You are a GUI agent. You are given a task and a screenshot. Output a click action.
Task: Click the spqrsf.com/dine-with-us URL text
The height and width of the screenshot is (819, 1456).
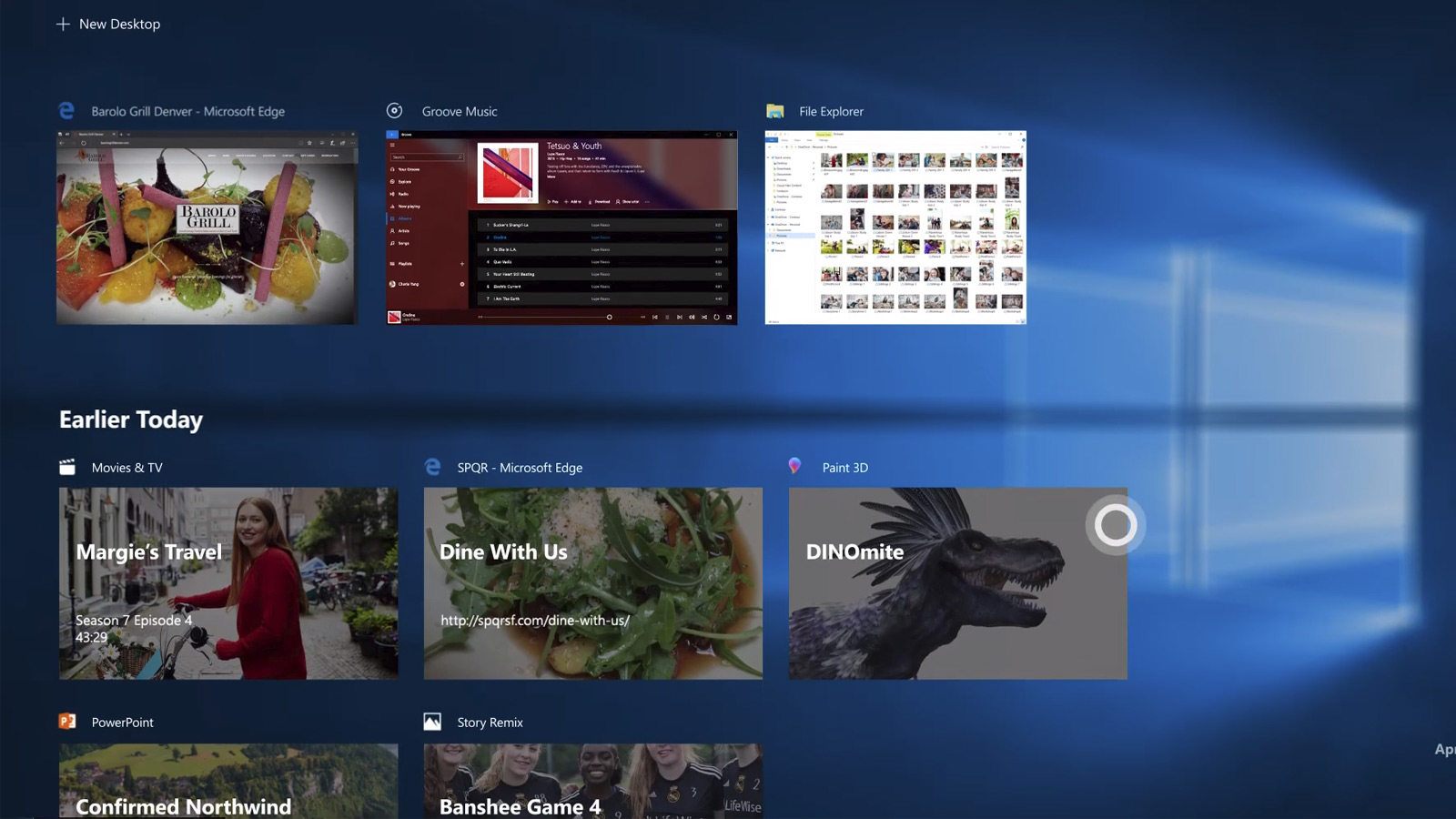point(535,621)
